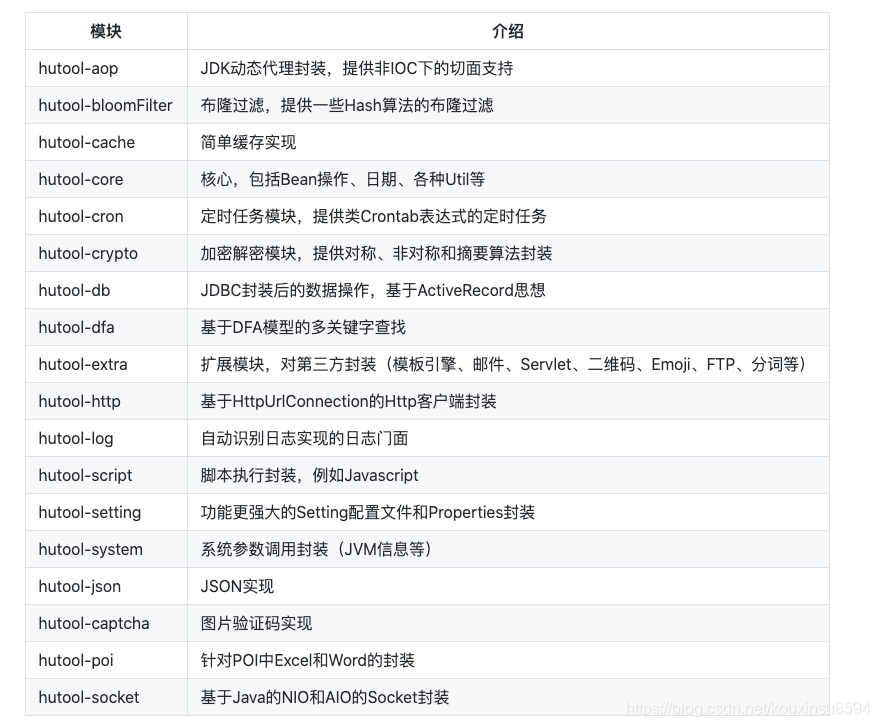
Task: Click the description '自动识别日志实现的日志门面'
Action: (x=304, y=439)
